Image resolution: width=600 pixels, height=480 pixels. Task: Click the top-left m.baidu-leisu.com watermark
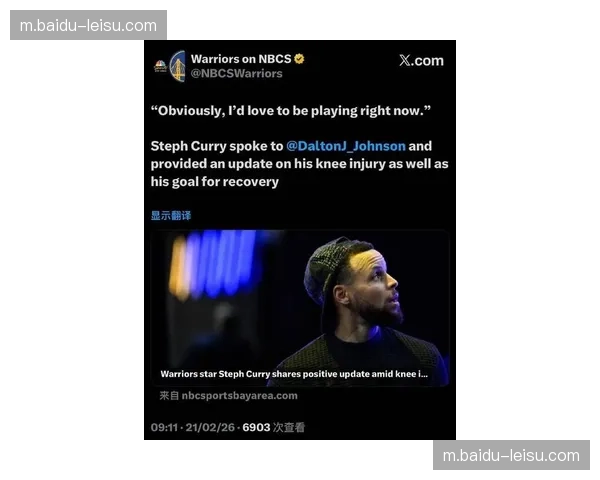(88, 25)
